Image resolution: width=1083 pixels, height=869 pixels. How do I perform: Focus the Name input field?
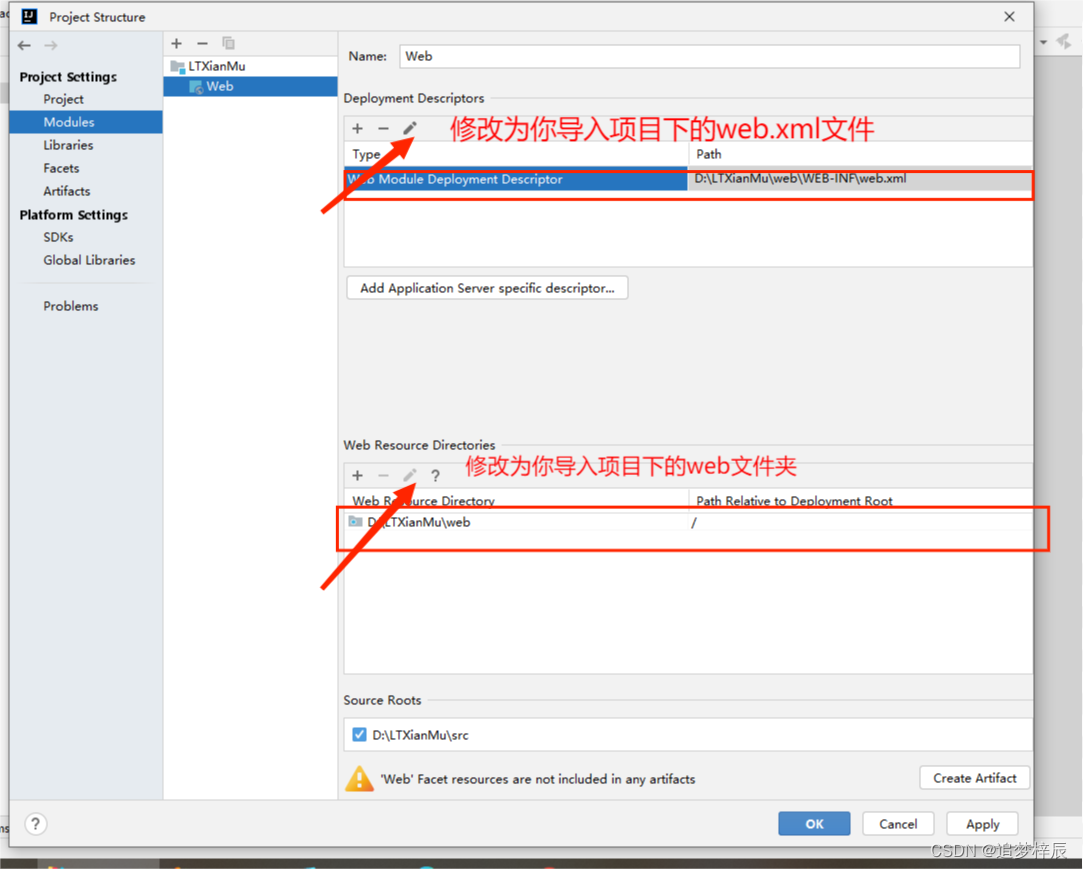pyautogui.click(x=709, y=56)
